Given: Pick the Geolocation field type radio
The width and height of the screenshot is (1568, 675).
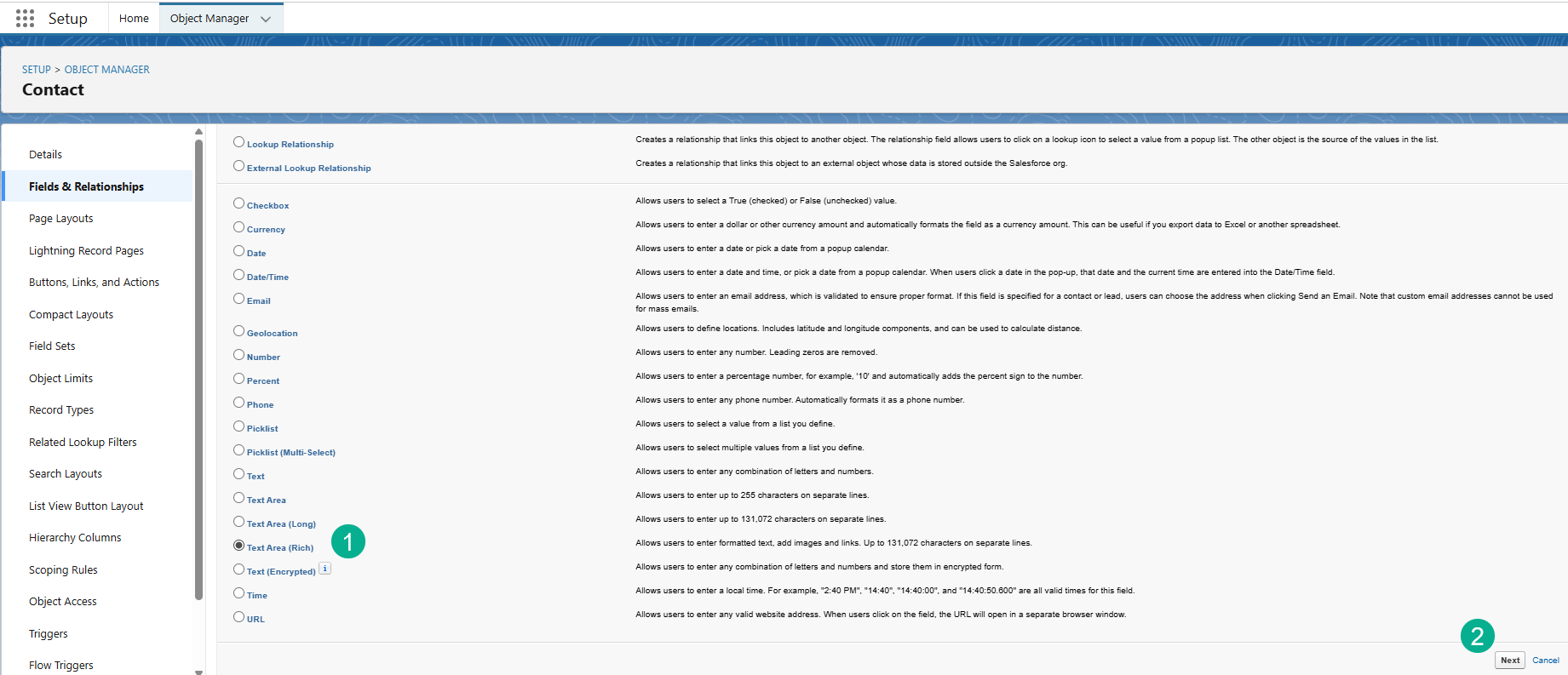Looking at the screenshot, I should (238, 331).
